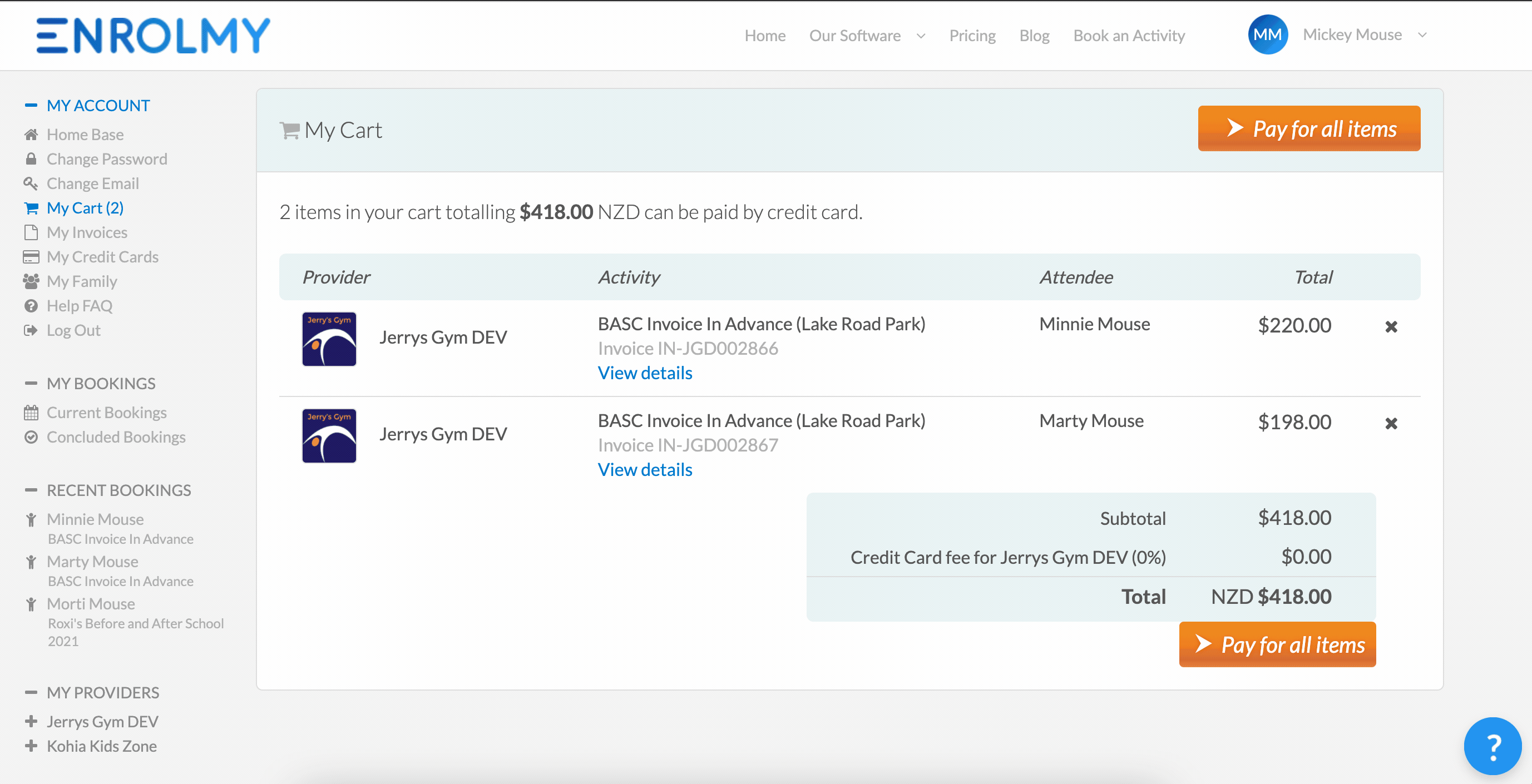1532x784 pixels.
Task: Click the Change Email key icon
Action: tap(31, 183)
